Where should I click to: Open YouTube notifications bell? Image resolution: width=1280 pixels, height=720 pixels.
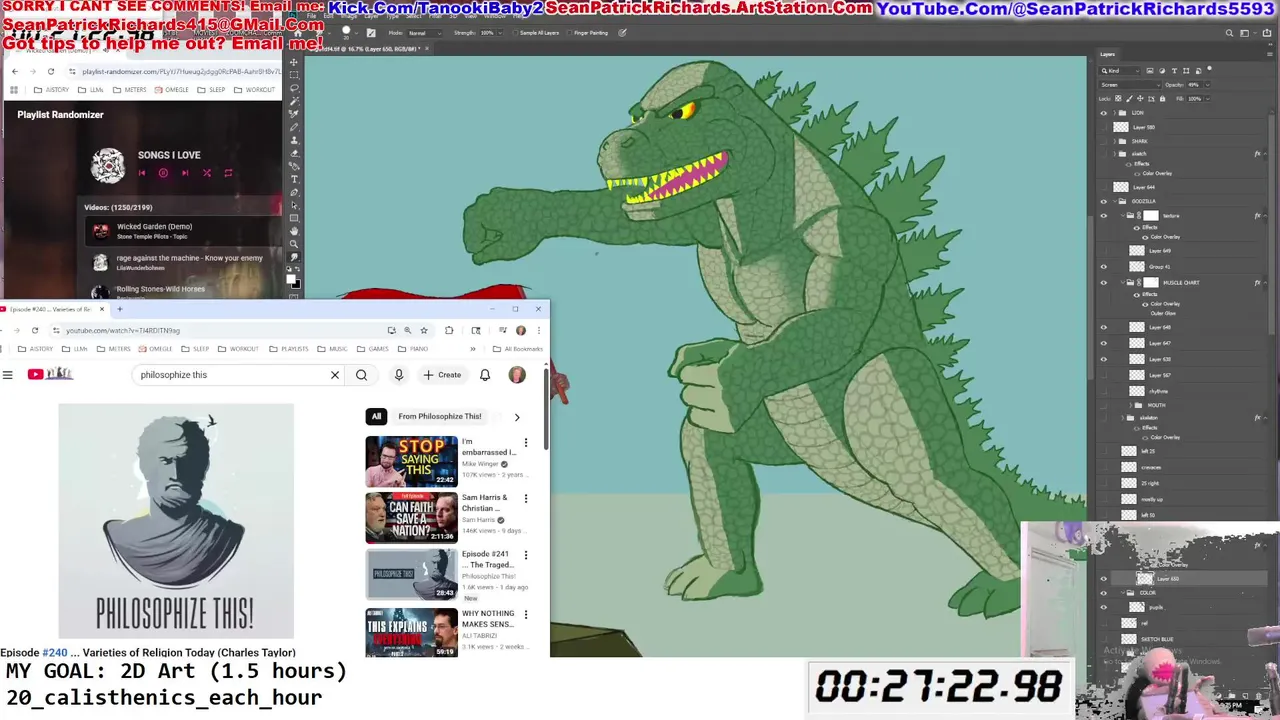click(x=485, y=375)
